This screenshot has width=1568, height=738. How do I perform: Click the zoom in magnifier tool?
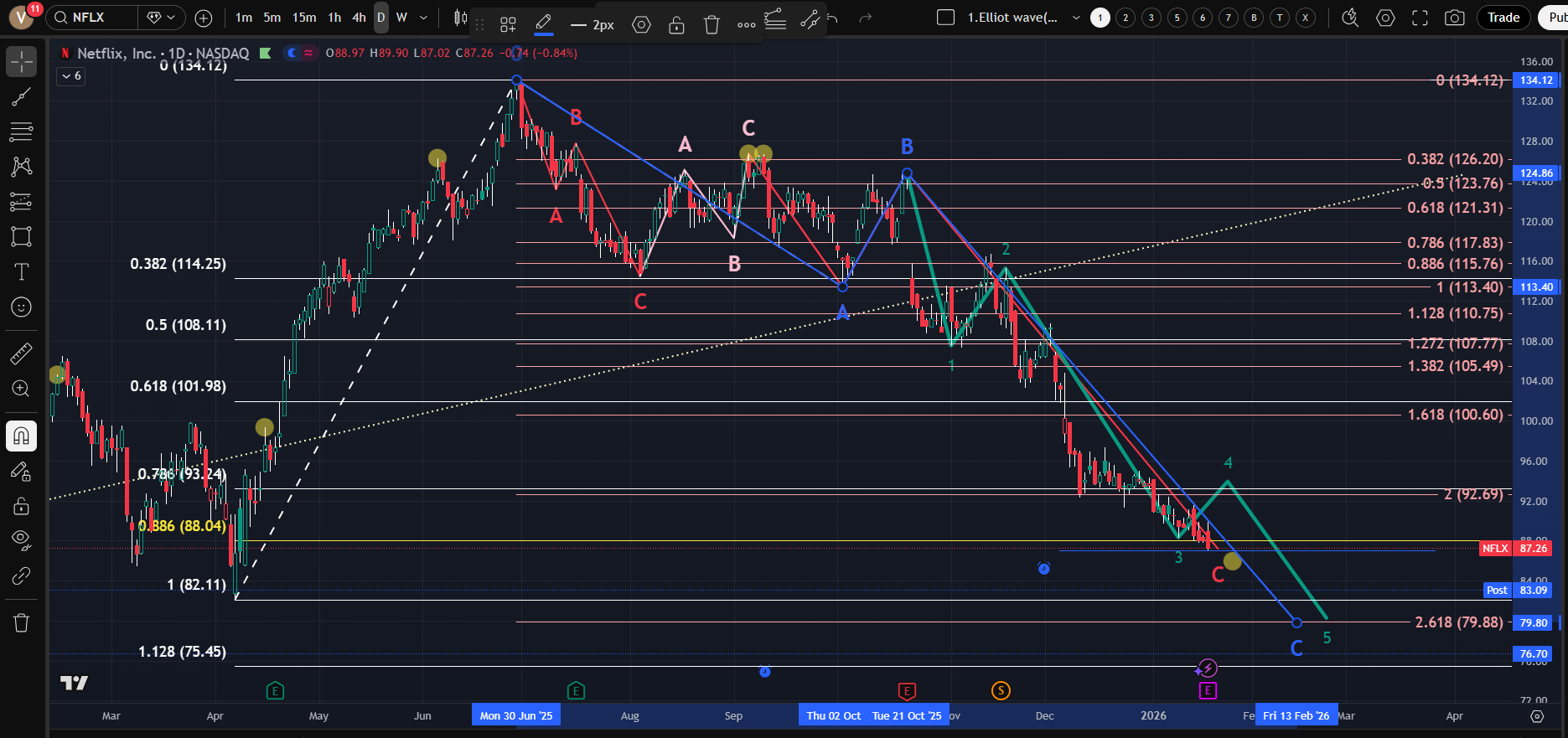click(x=21, y=389)
